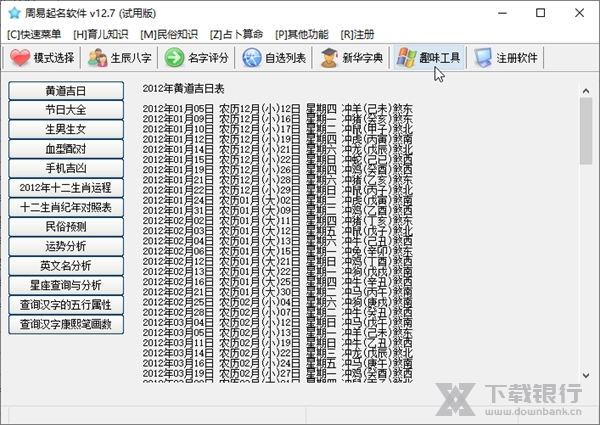
Task: Click the 名字评分 toolbar label
Action: point(209,58)
